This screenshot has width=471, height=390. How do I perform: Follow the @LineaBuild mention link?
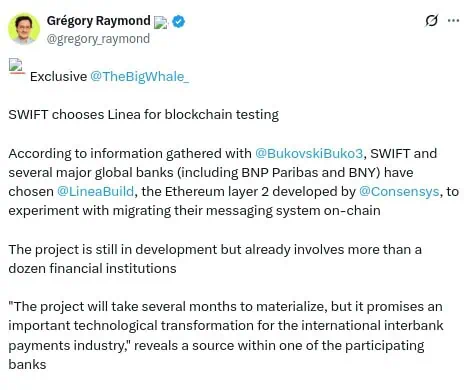coord(96,192)
